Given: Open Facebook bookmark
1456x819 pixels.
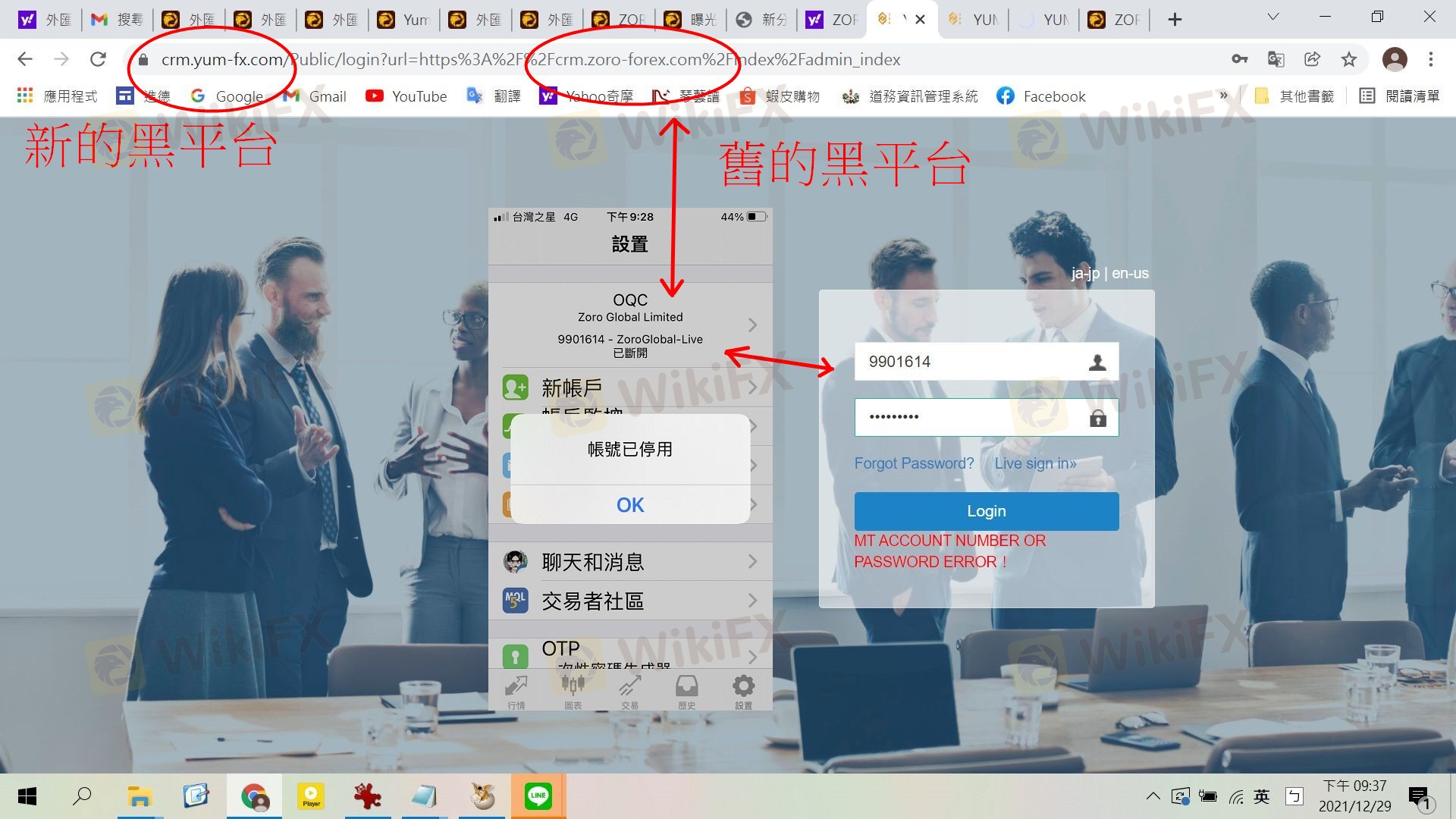Looking at the screenshot, I should click(1041, 96).
